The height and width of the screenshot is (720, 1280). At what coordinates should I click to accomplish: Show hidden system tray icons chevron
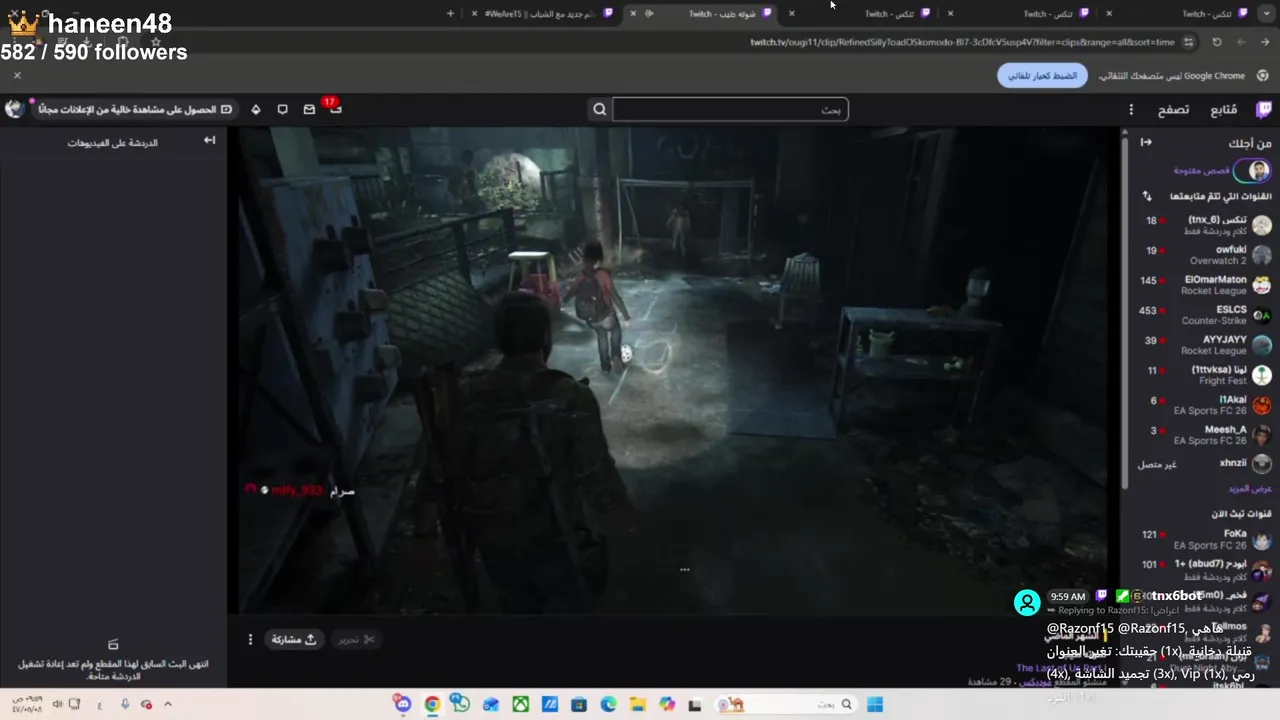tap(167, 704)
